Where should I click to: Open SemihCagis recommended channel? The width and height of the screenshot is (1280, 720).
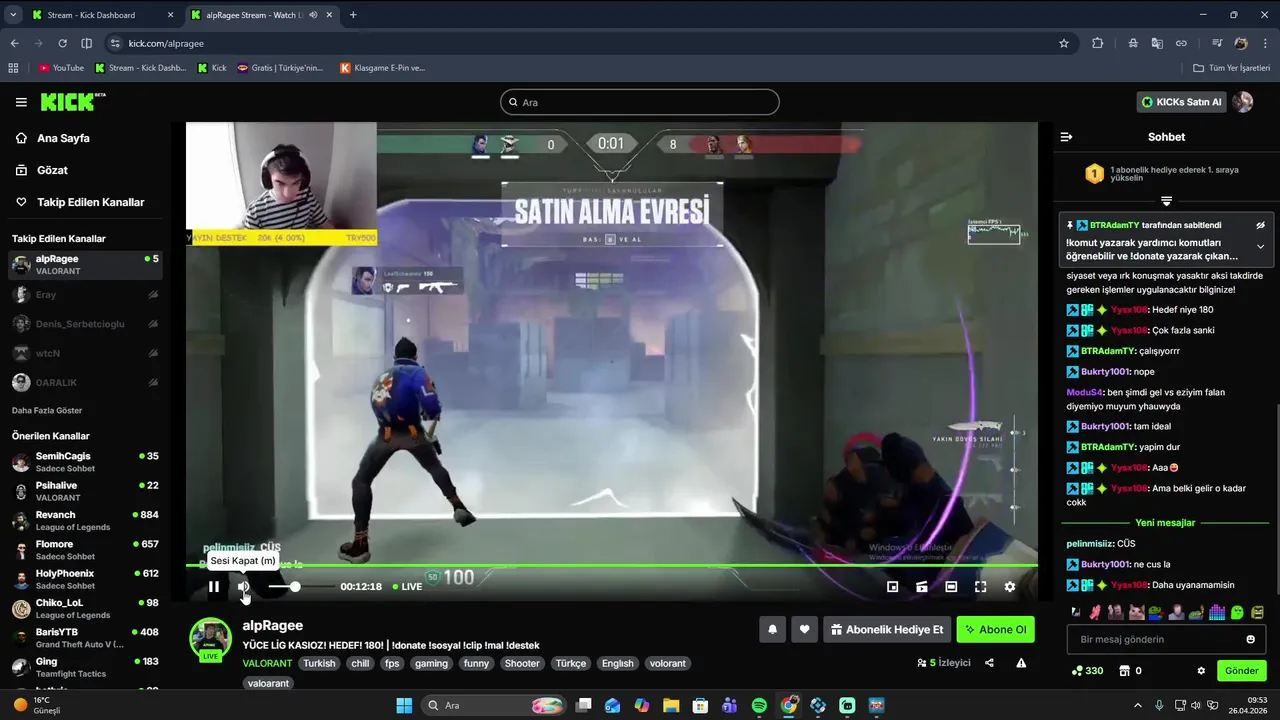point(85,462)
